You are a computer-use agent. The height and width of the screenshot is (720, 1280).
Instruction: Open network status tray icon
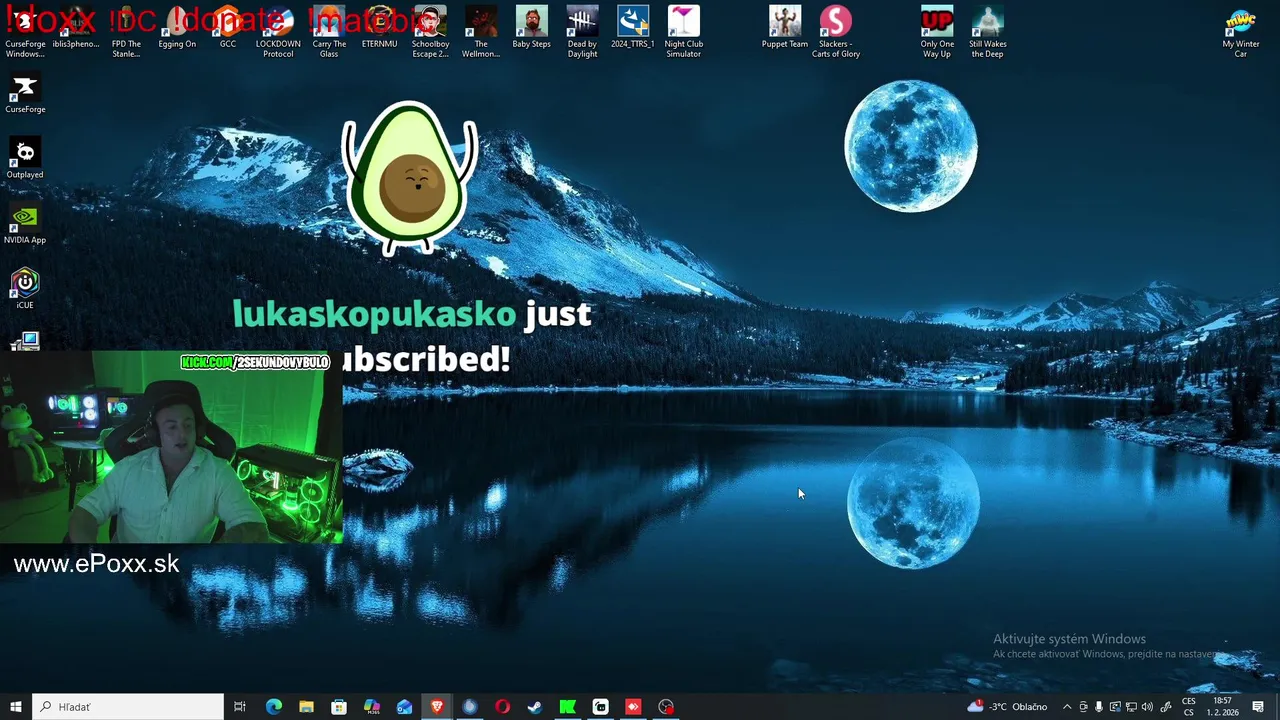pyautogui.click(x=1131, y=707)
